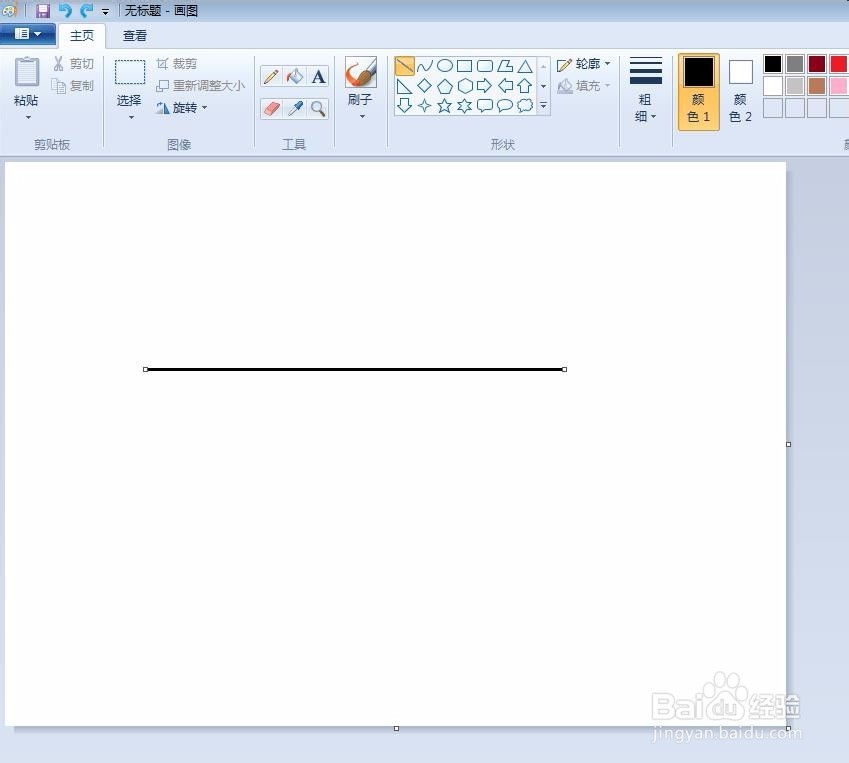Select the Four-point star shape
The width and height of the screenshot is (849, 763).
(x=424, y=106)
